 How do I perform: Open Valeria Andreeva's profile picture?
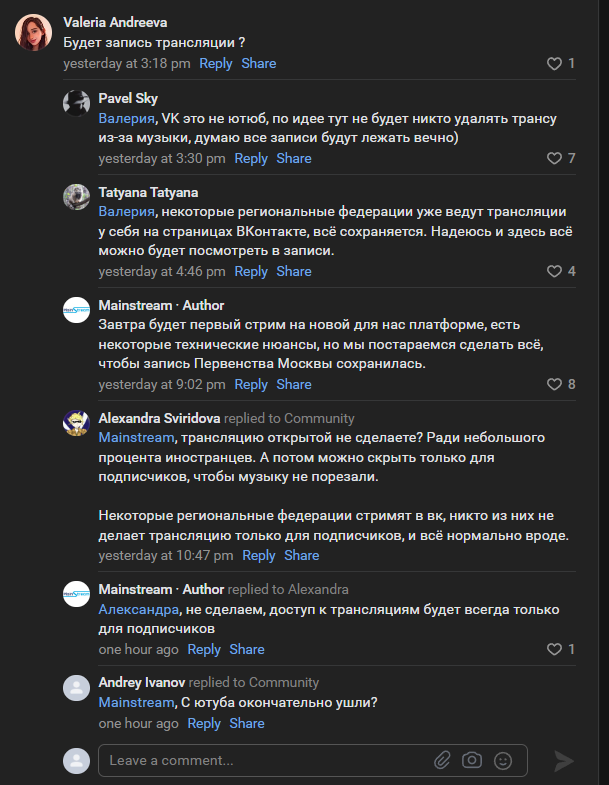(x=34, y=33)
